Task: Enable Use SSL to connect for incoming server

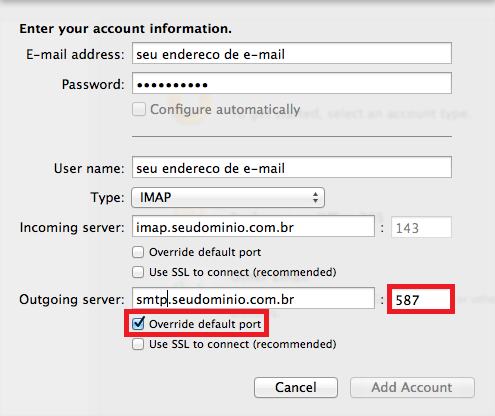Action: tap(138, 272)
